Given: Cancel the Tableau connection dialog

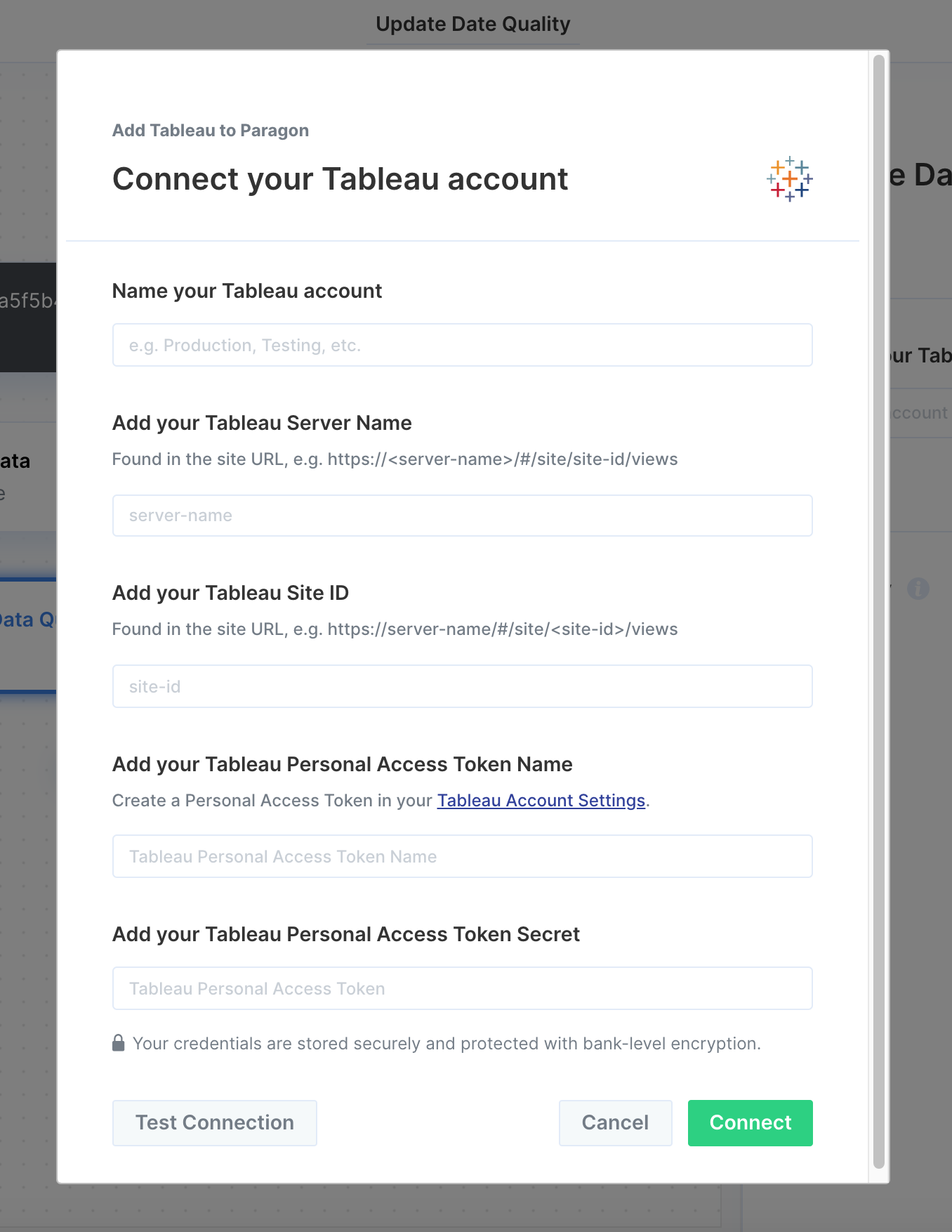Looking at the screenshot, I should (615, 1123).
